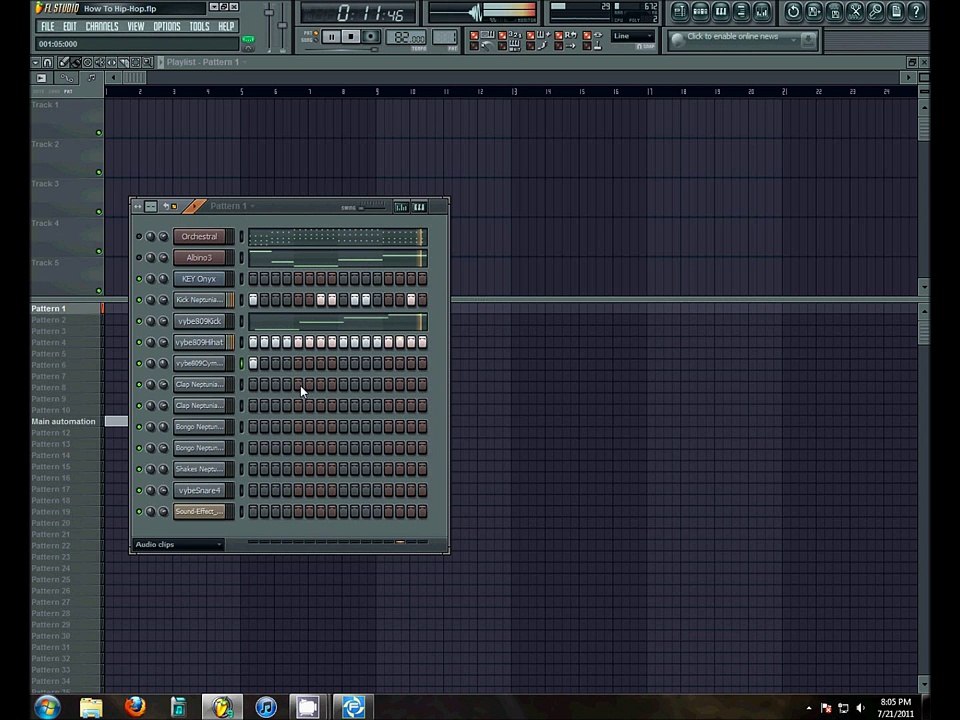Click the render/export audio icon
This screenshot has width=960, height=720.
[835, 11]
